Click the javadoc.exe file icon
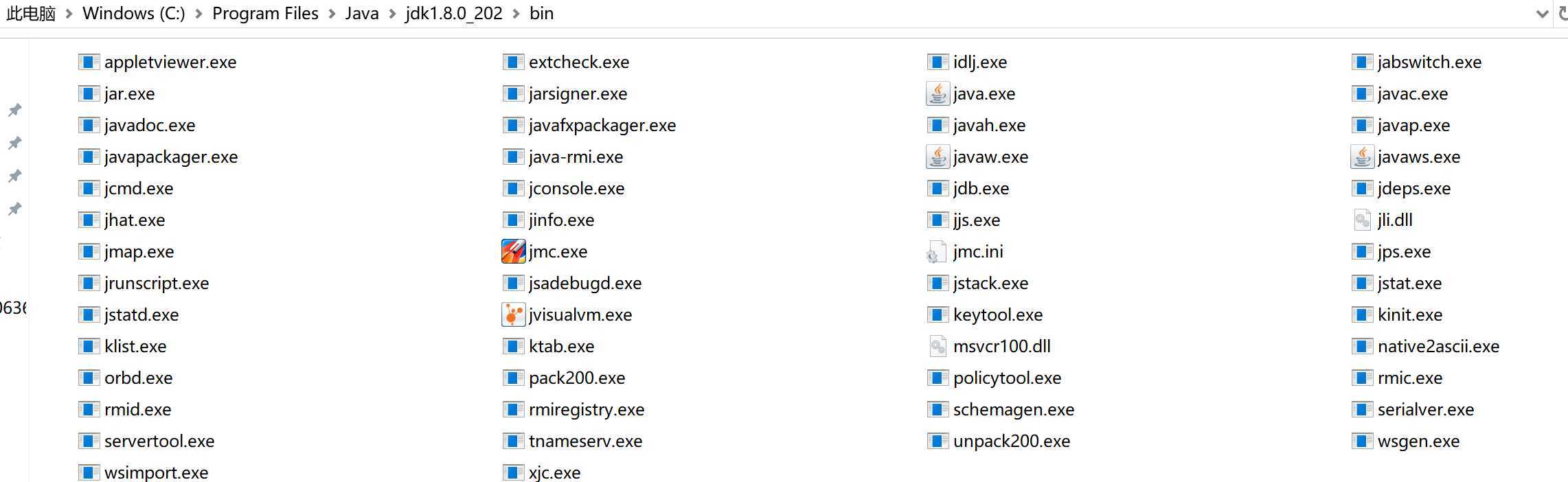 [89, 125]
